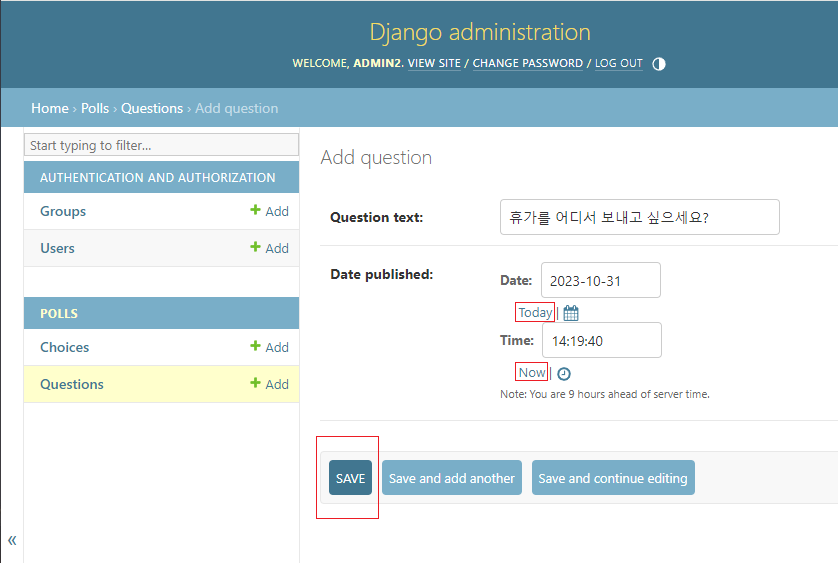This screenshot has width=838, height=563.
Task: Click the green plus Add for Questions
Action: coord(269,384)
